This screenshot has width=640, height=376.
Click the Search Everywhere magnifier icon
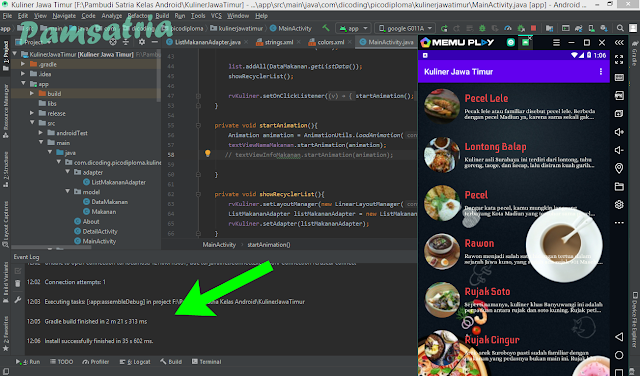coord(620,28)
